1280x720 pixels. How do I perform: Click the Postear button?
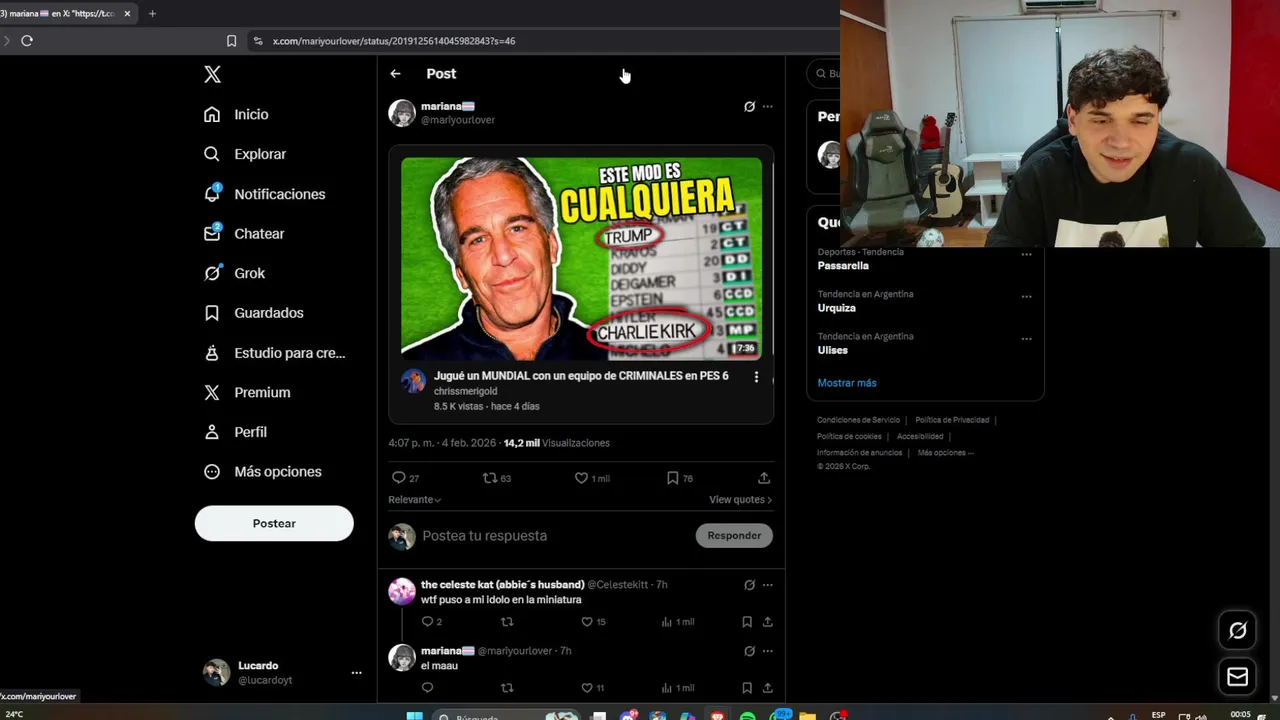(x=274, y=523)
